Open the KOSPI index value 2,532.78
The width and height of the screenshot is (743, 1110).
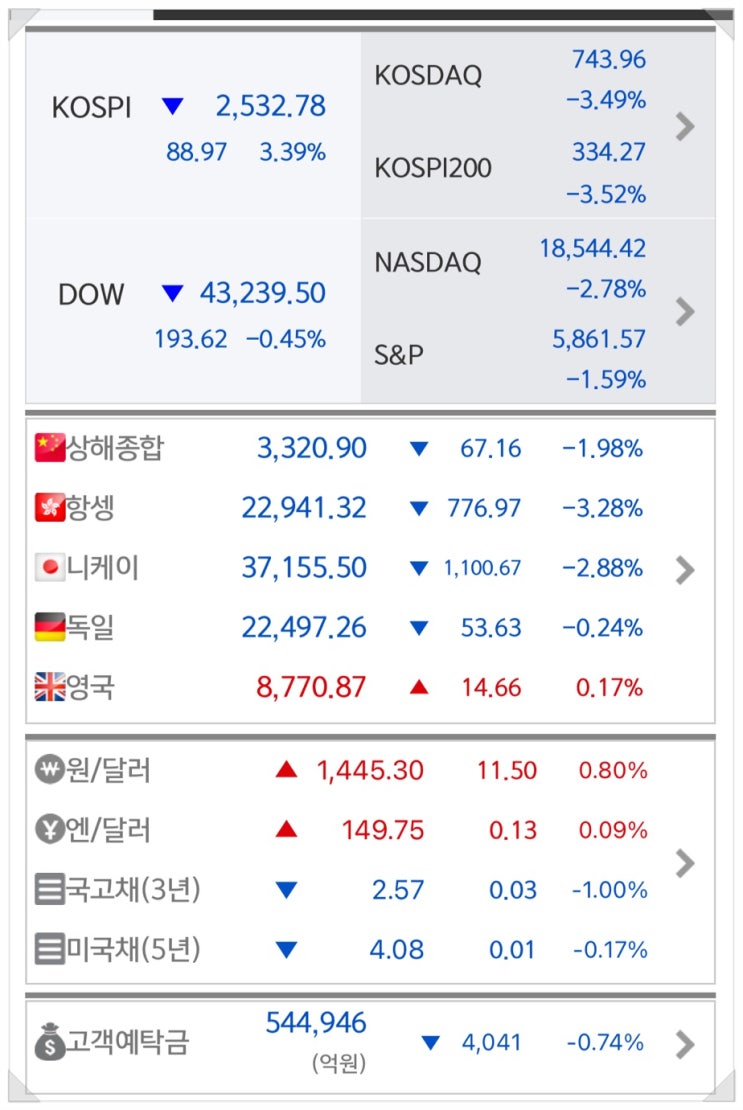(270, 107)
